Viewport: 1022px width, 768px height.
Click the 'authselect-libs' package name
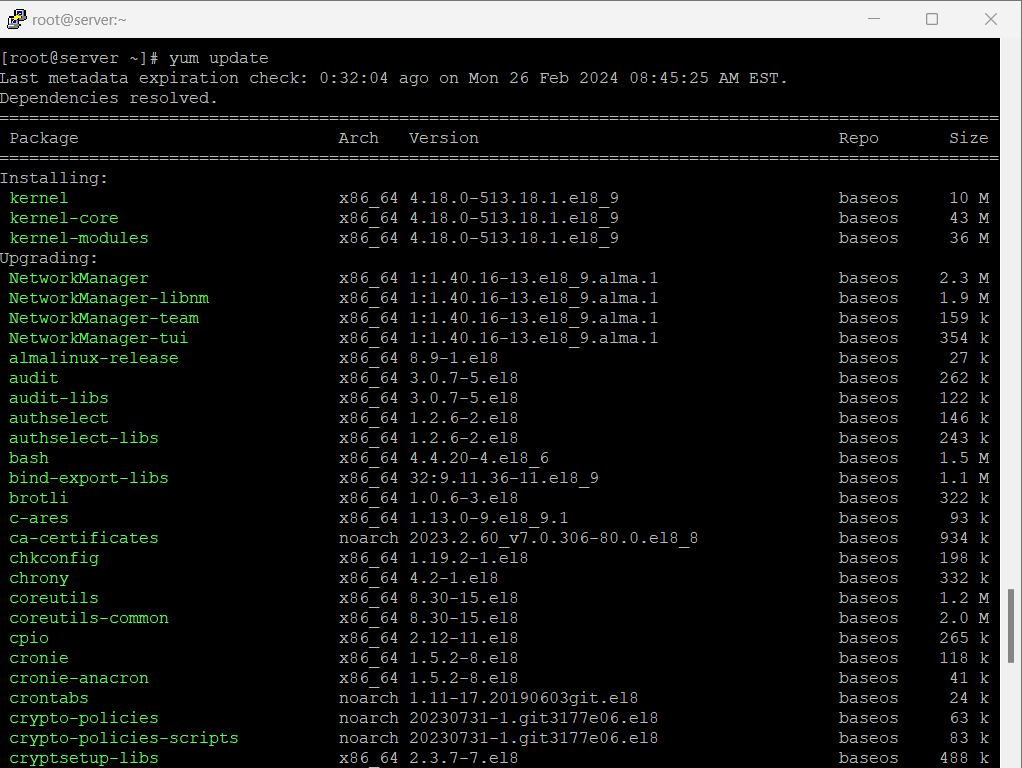83,438
